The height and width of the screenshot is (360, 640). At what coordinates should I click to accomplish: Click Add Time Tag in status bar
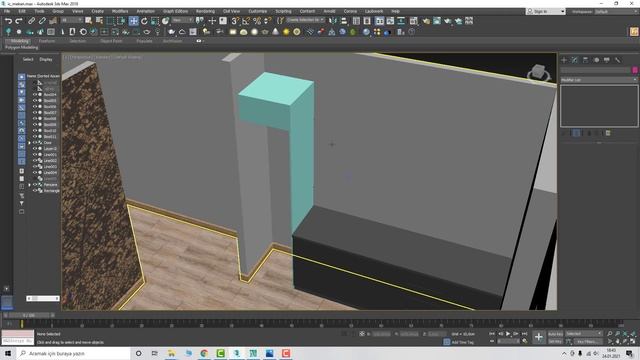pyautogui.click(x=462, y=342)
